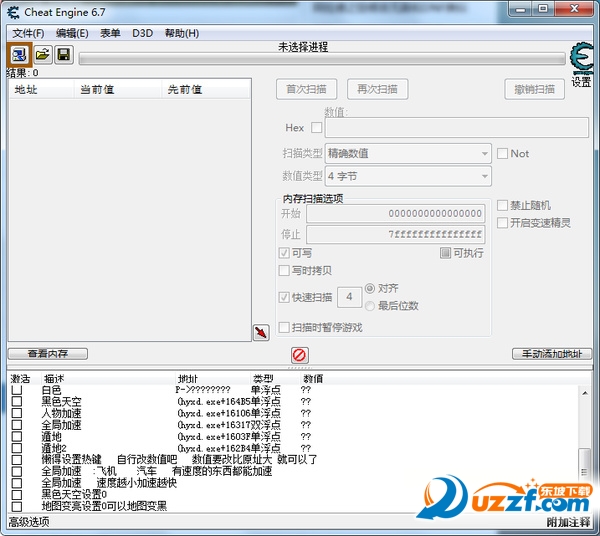
Task: Open the 扫描类型 dropdown showing 精确数值
Action: tap(408, 153)
